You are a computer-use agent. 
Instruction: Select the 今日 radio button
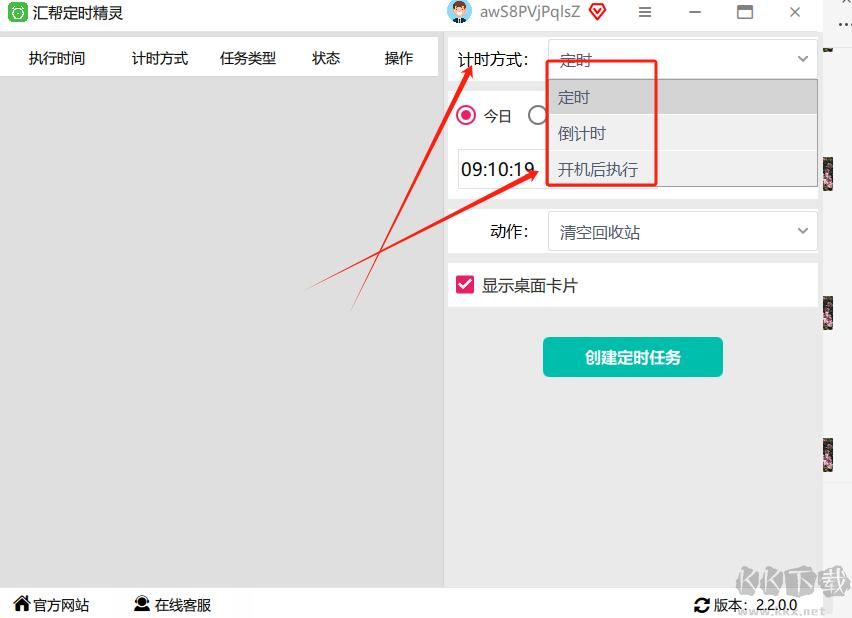(x=466, y=115)
